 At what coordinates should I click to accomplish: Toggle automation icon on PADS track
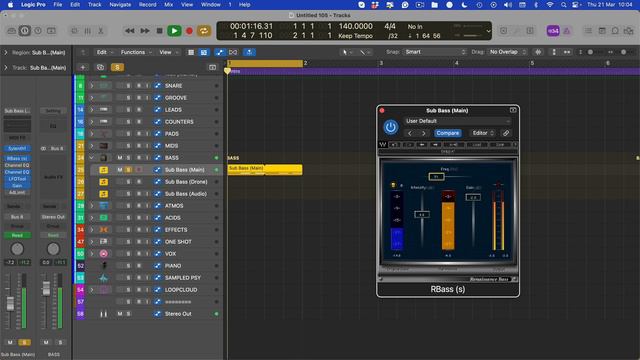click(158, 134)
